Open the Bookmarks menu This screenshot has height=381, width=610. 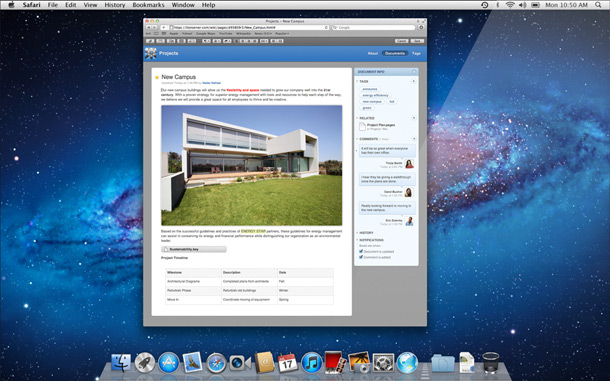(x=148, y=5)
